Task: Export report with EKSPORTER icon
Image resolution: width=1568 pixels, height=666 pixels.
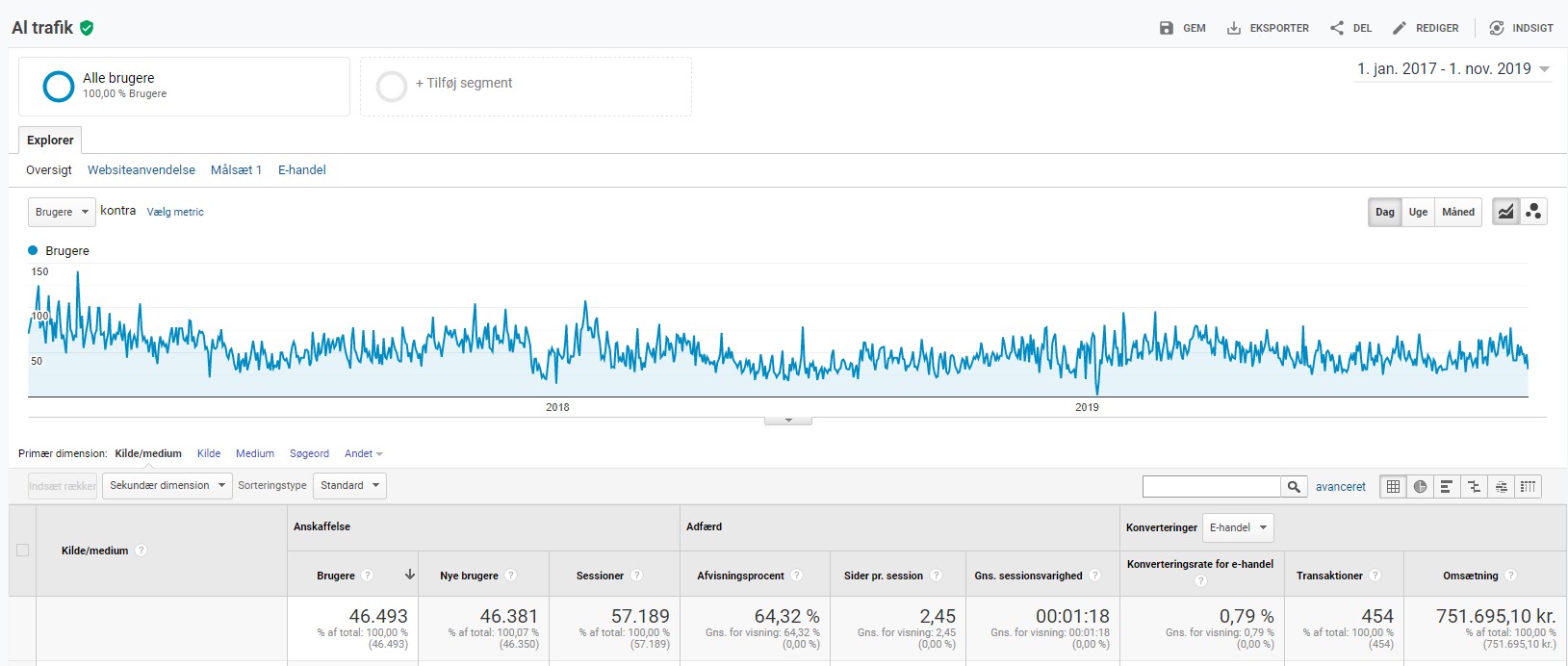Action: [1234, 28]
